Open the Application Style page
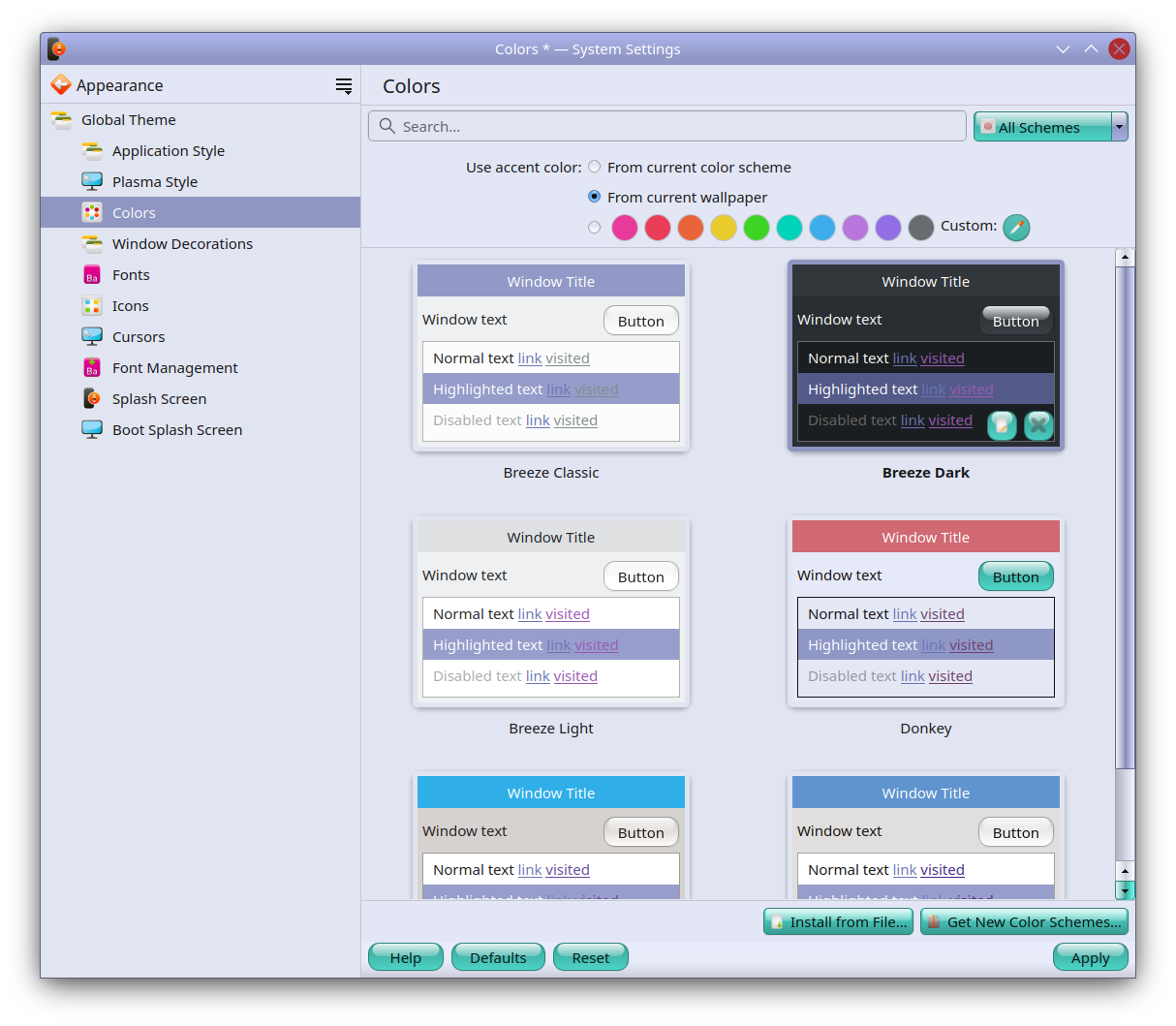The height and width of the screenshot is (1026, 1176). tap(201, 151)
